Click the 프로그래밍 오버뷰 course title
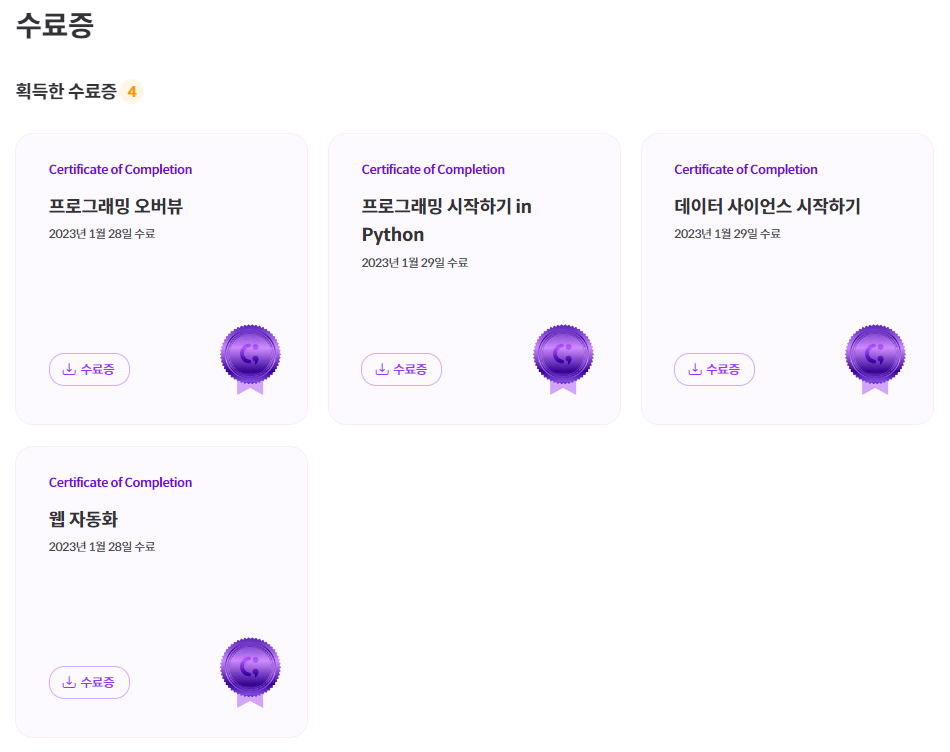950x752 pixels. click(x=116, y=206)
